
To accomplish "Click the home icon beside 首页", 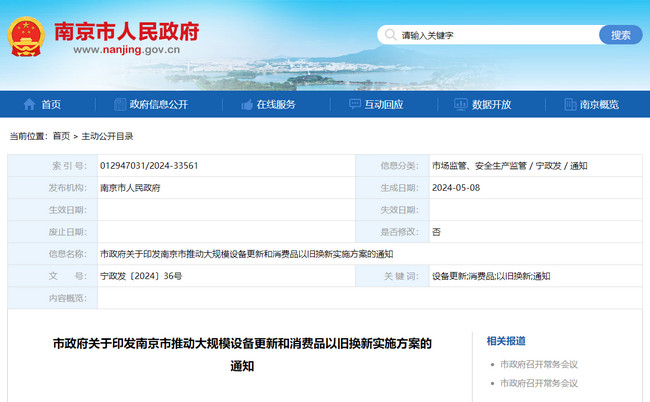I will click(29, 104).
